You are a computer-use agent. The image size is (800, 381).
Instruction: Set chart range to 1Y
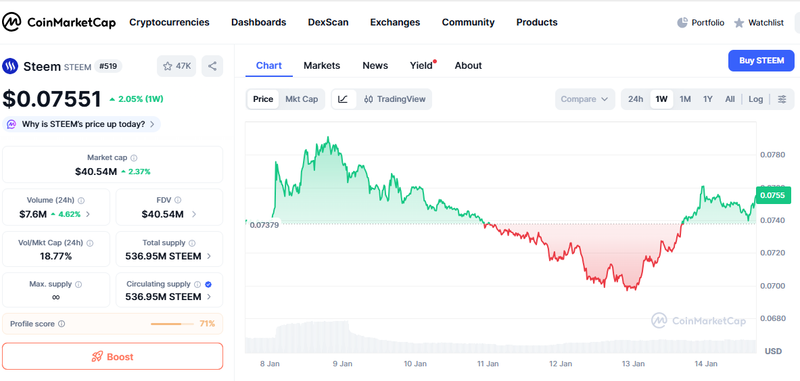click(708, 99)
